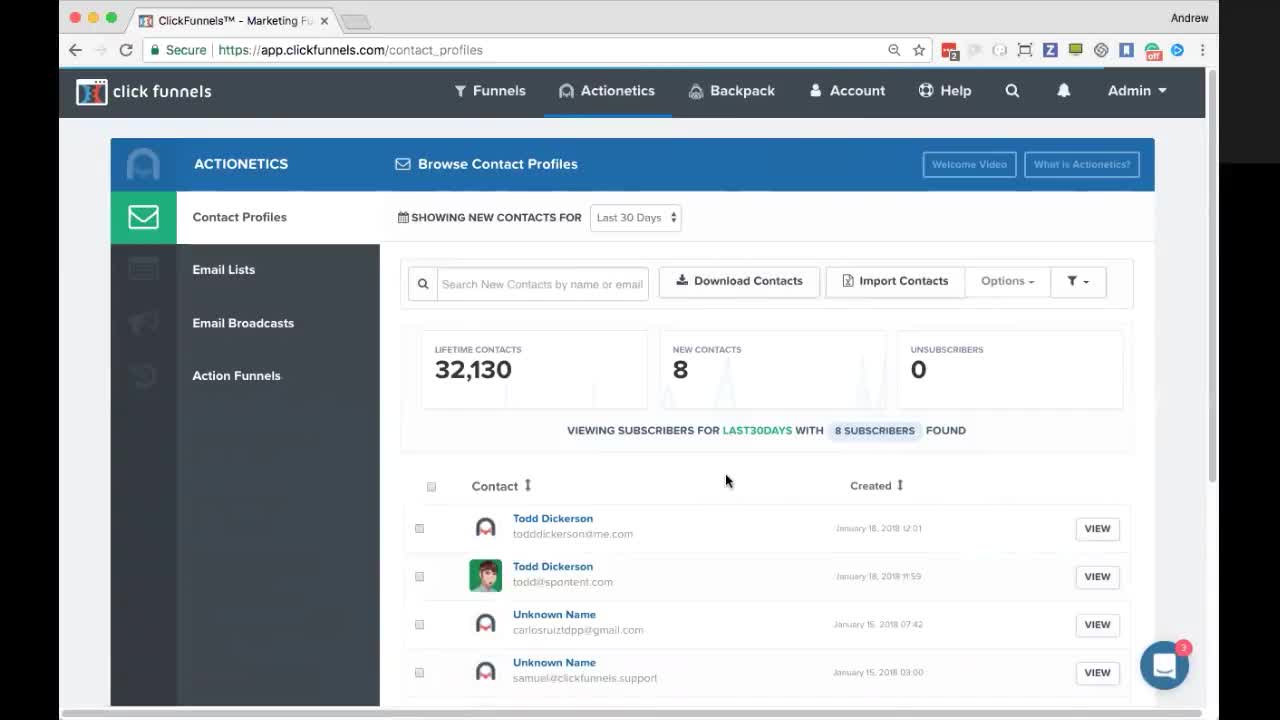Open the filter funnel dropdown
1280x720 pixels.
(1078, 281)
